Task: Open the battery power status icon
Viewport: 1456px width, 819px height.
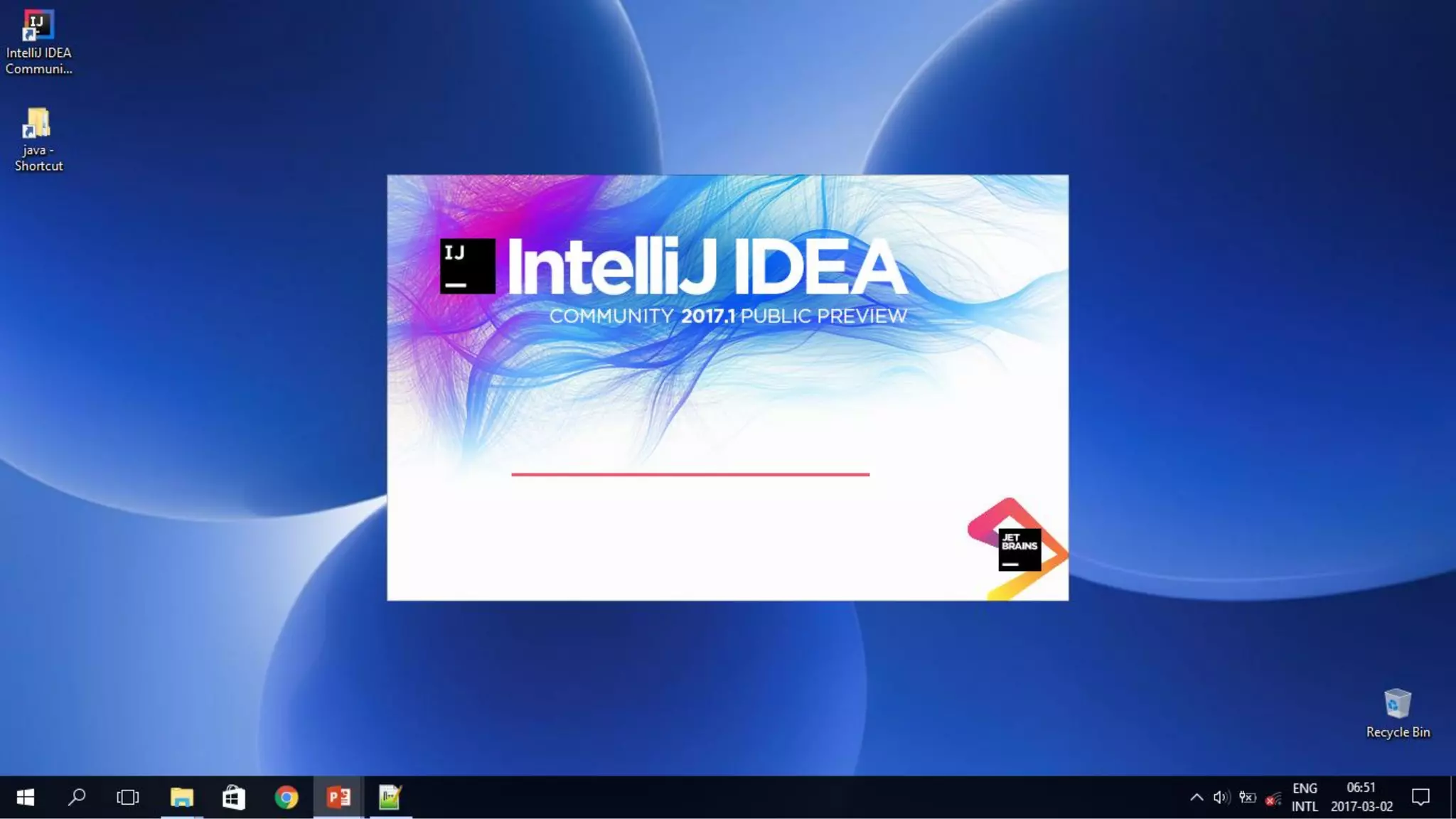Action: click(1247, 798)
